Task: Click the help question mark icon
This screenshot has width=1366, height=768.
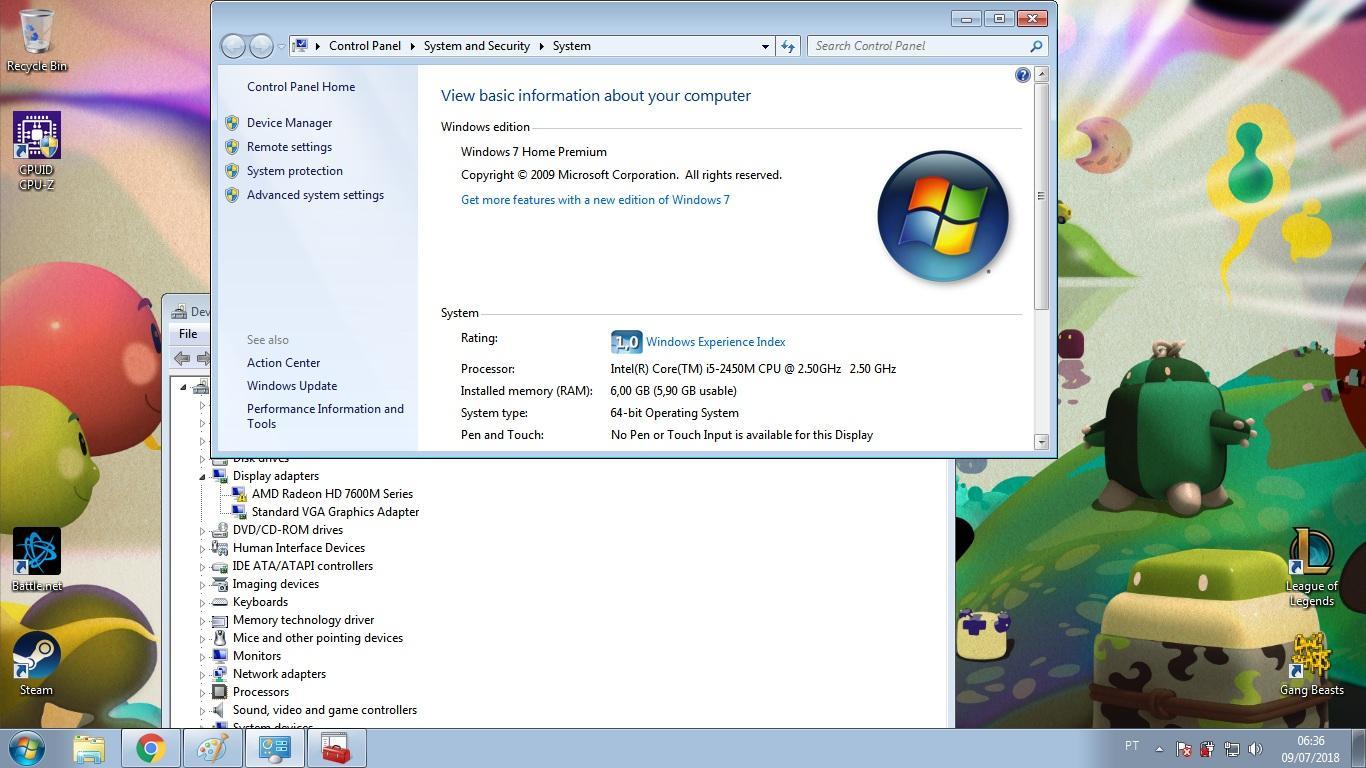Action: 1022,75
